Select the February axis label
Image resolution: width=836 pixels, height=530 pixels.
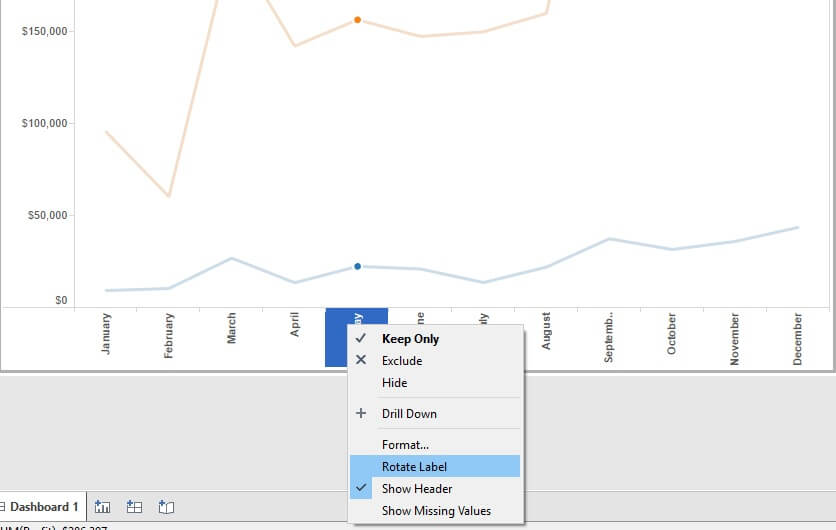click(168, 335)
